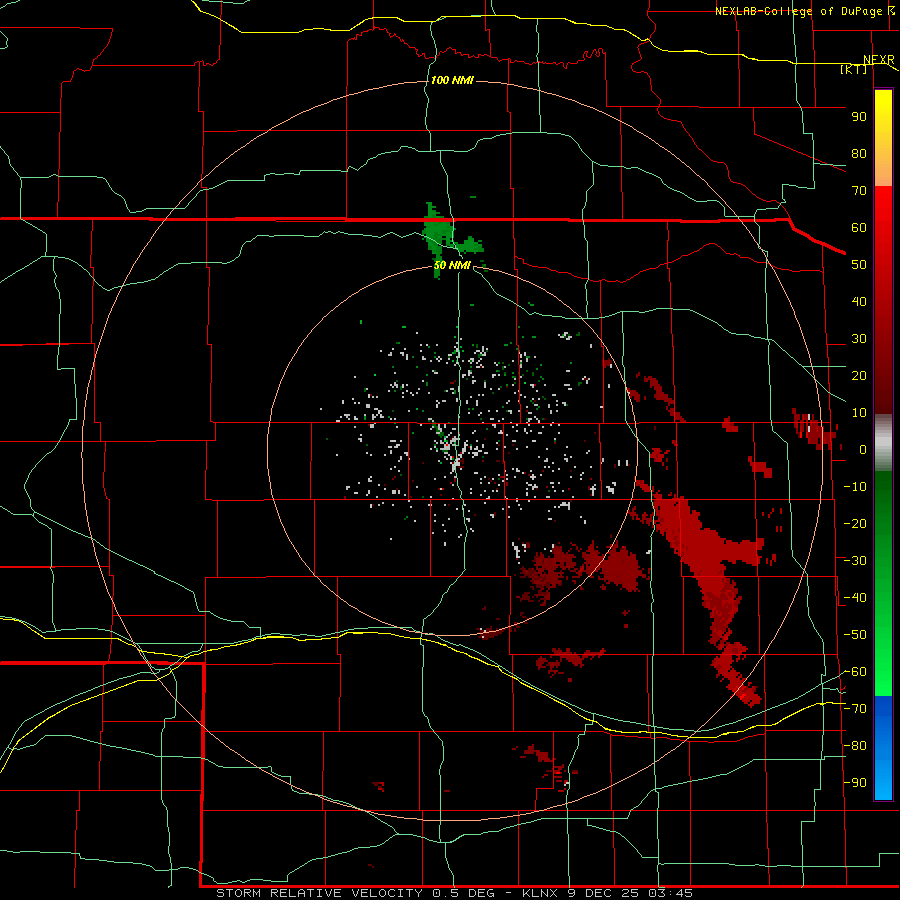Click the [KT] units label
This screenshot has width=900, height=900.
(853, 69)
